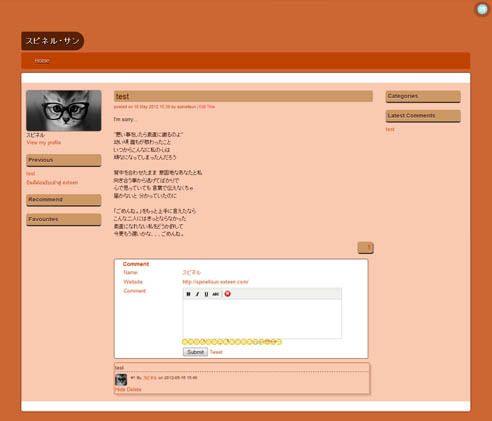Apply underline in comment editor toolbar

[206, 294]
